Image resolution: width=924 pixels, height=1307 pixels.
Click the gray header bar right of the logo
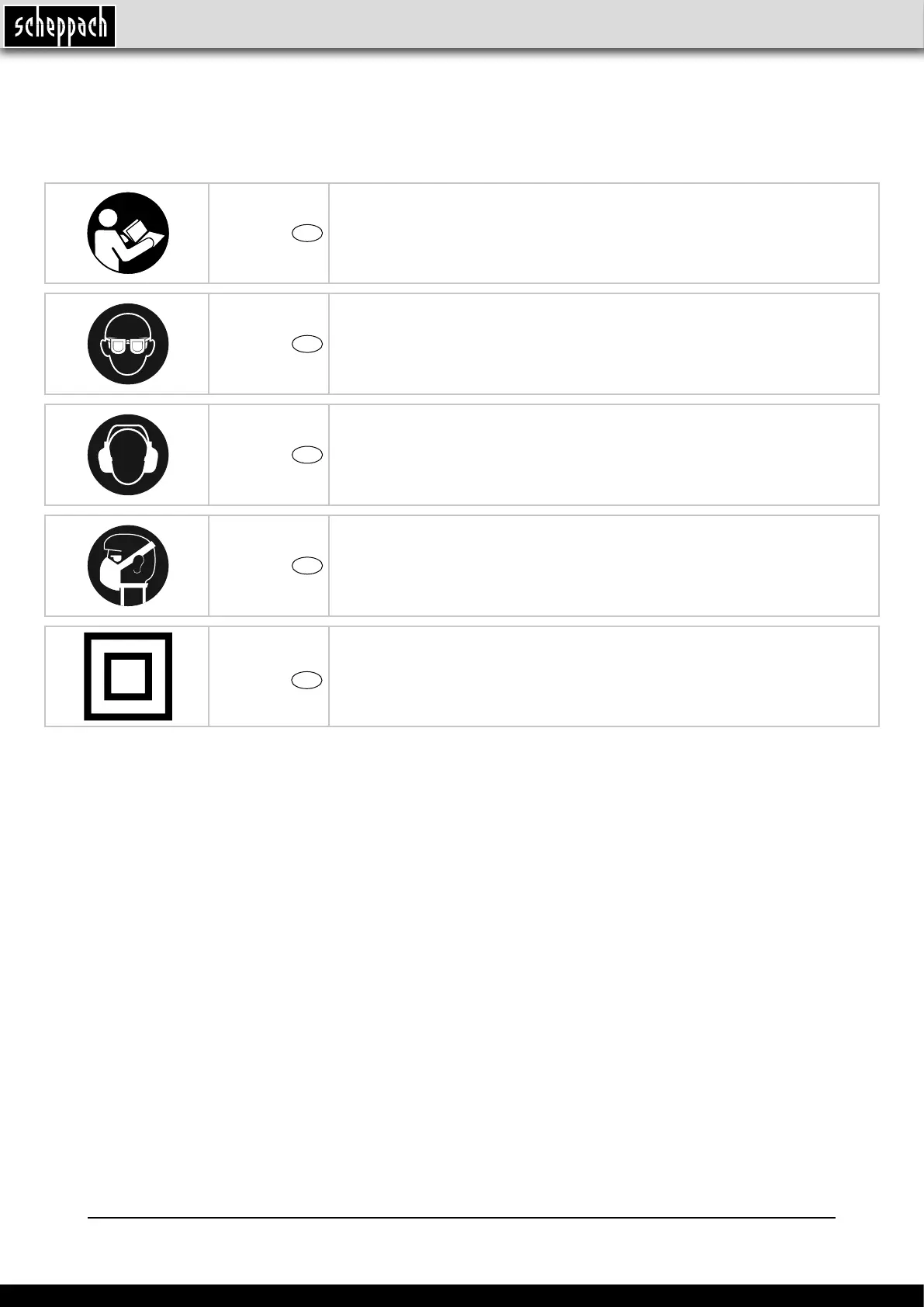tap(520, 25)
